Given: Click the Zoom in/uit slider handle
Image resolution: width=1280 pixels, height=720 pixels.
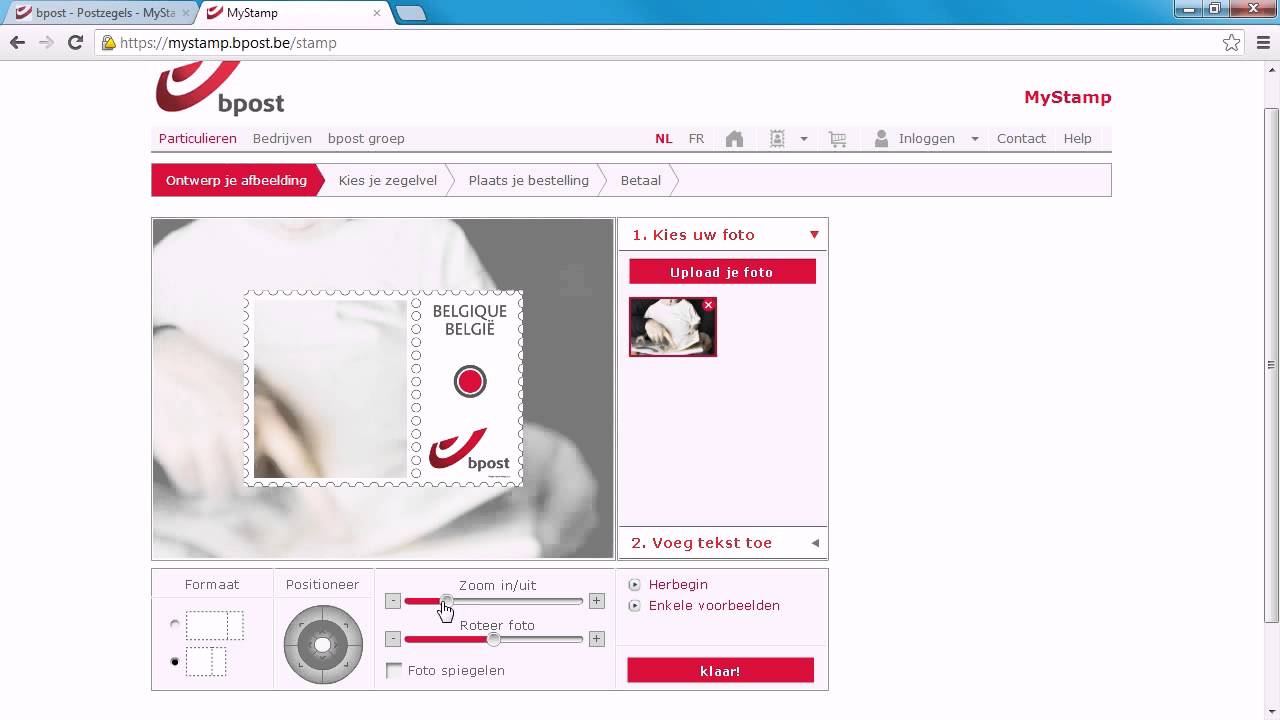Looking at the screenshot, I should coord(446,601).
